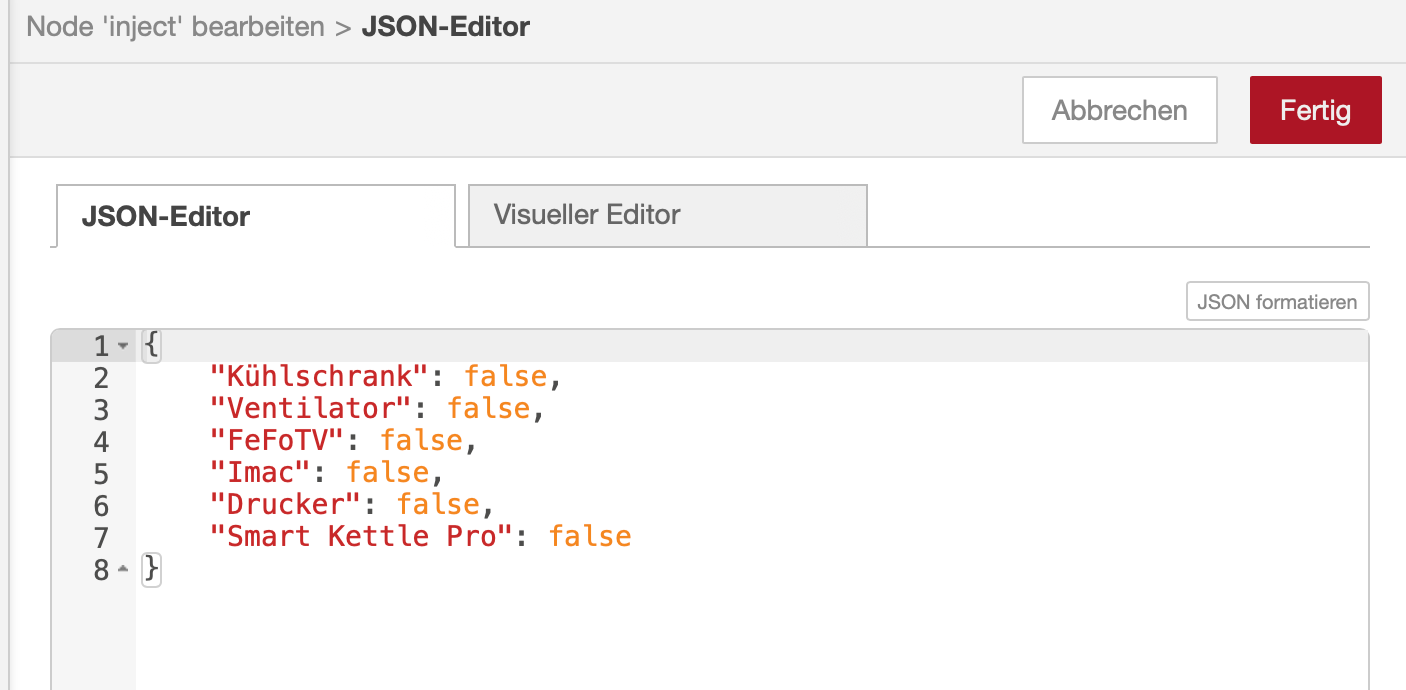Click the closing curly brace on line 8
This screenshot has width=1406, height=690.
[151, 569]
